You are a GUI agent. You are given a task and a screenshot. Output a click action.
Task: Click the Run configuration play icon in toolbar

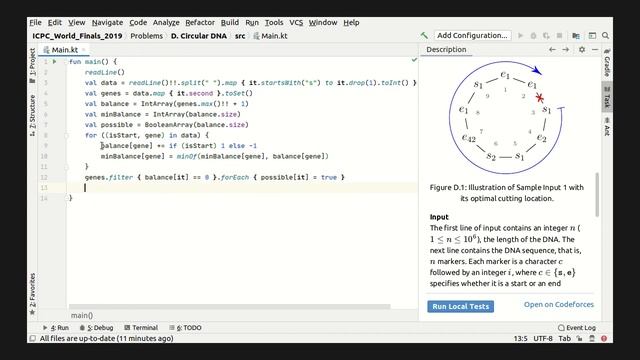(520, 36)
